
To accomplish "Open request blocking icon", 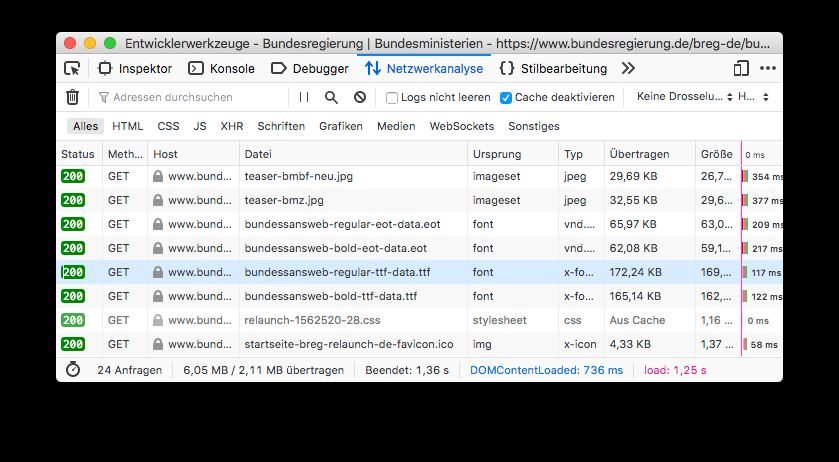I will [360, 97].
